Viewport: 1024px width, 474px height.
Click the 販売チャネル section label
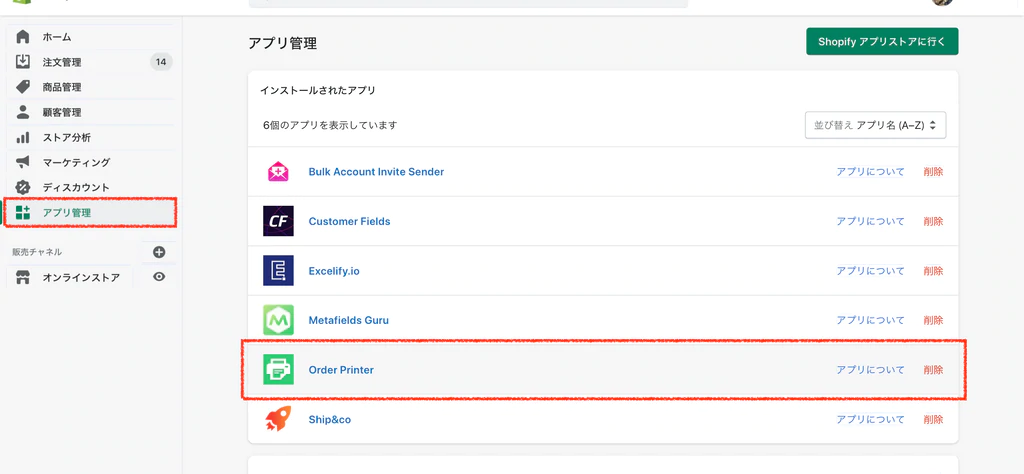37,252
